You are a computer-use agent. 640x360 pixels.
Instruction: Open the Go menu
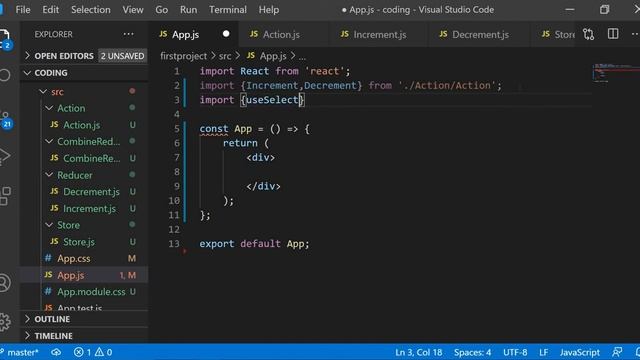pyautogui.click(x=162, y=9)
